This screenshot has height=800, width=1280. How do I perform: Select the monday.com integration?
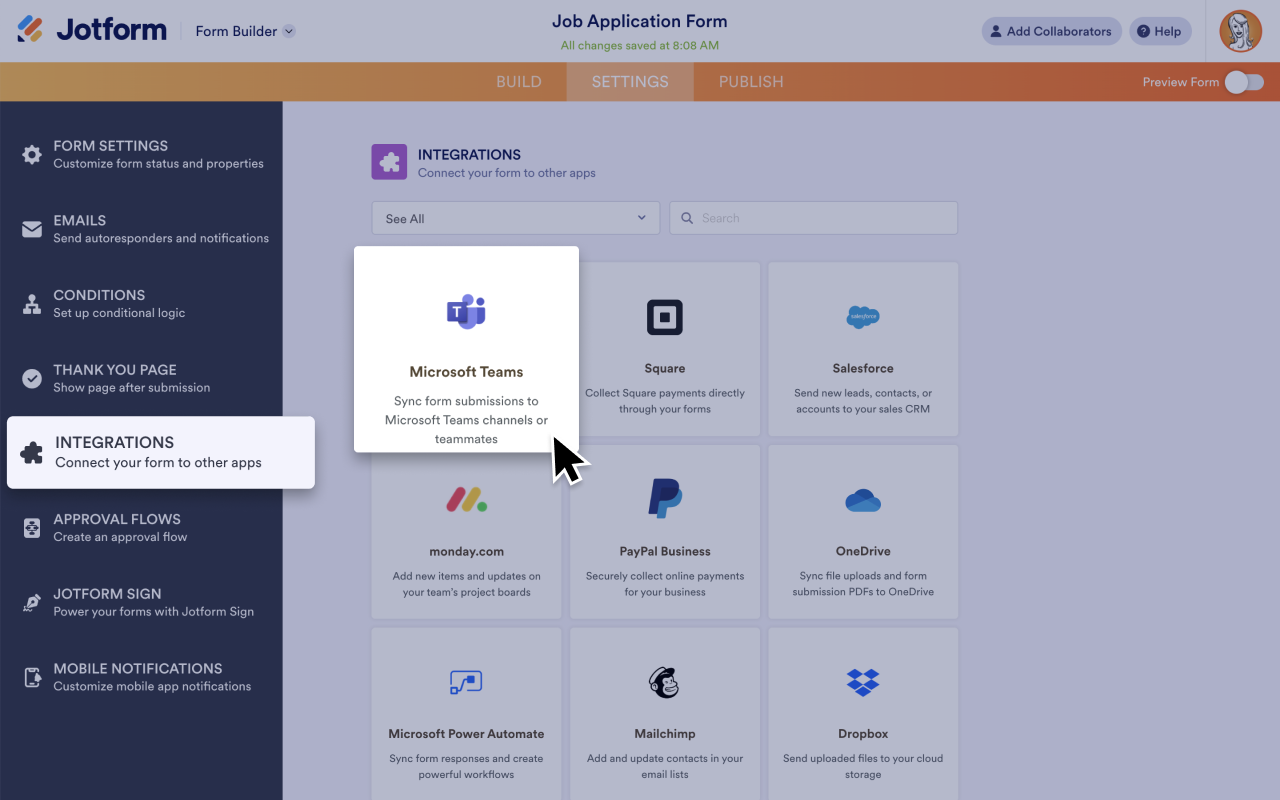pyautogui.click(x=466, y=500)
